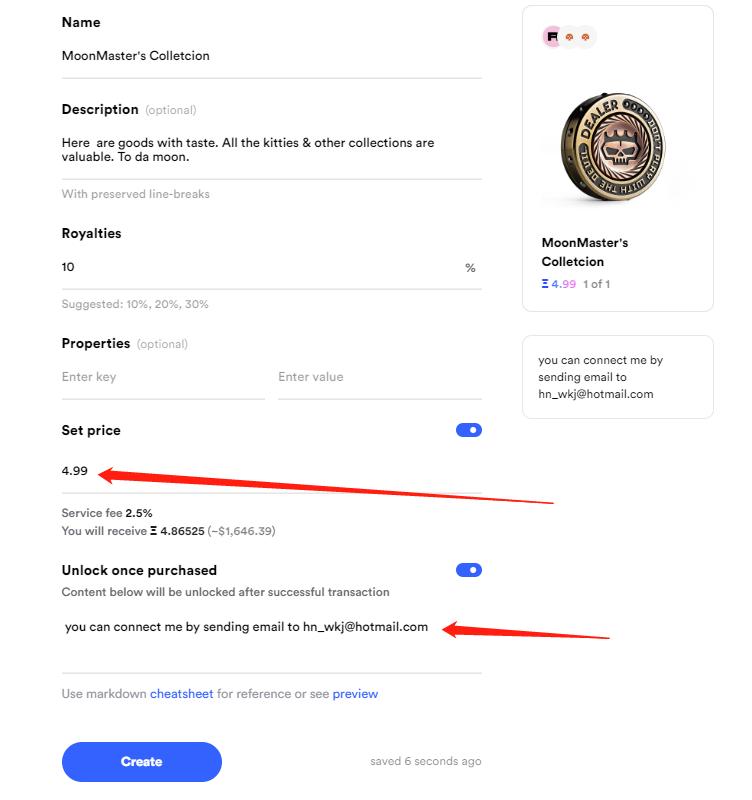Click the pink collection avatar icon in preview
Screen dimensions: 752x800
552,37
